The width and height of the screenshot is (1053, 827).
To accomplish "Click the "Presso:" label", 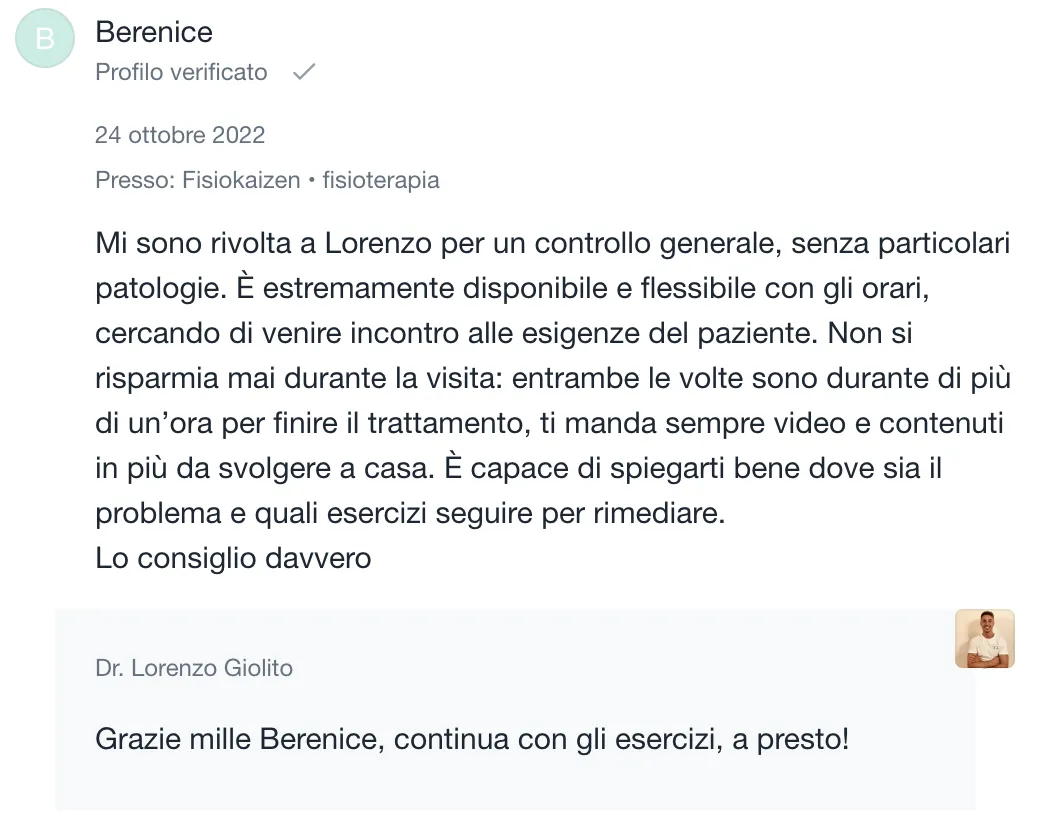I will click(x=135, y=180).
